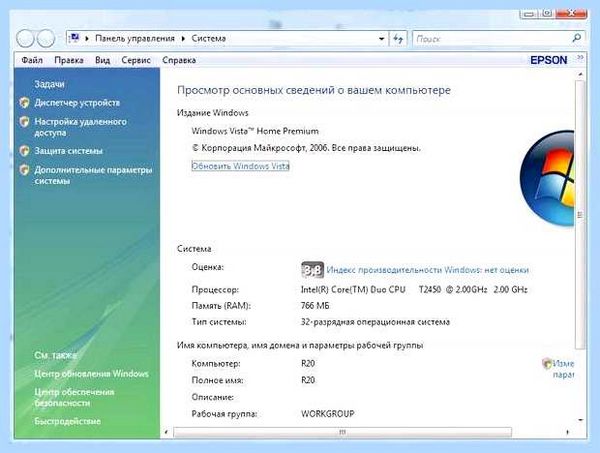Click horizontal scrollbar left arrow
600x453 pixels.
(166, 432)
